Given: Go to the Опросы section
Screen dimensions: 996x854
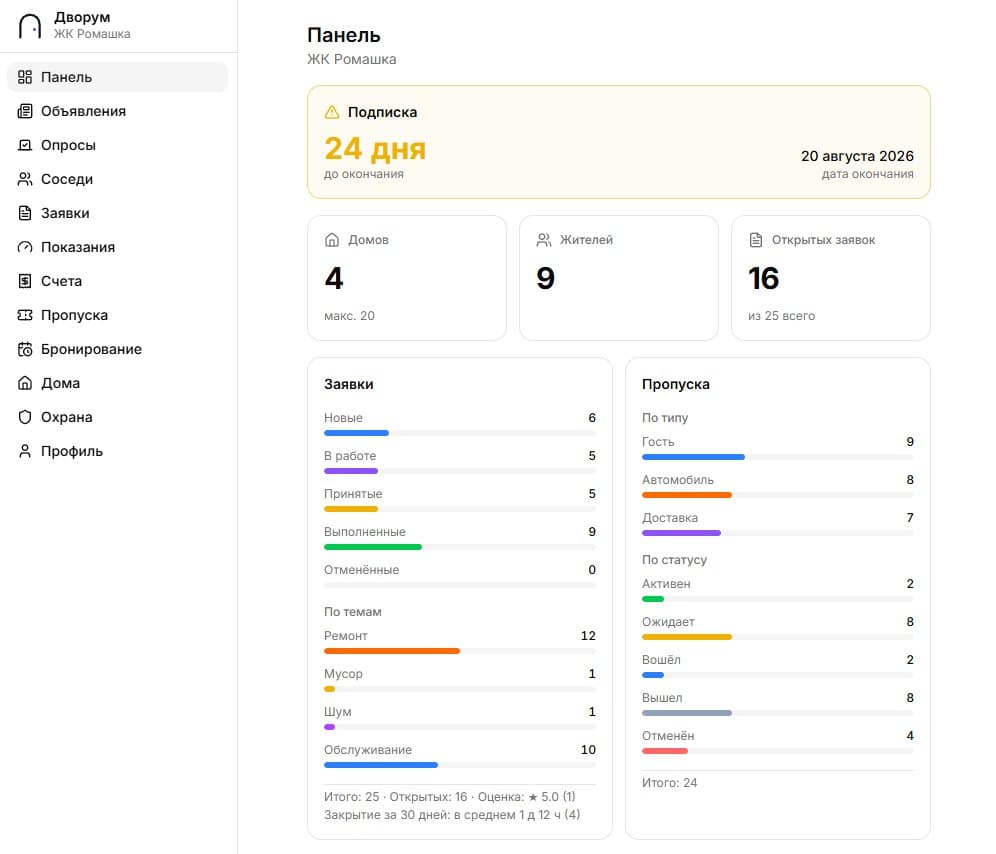Looking at the screenshot, I should tap(118, 145).
